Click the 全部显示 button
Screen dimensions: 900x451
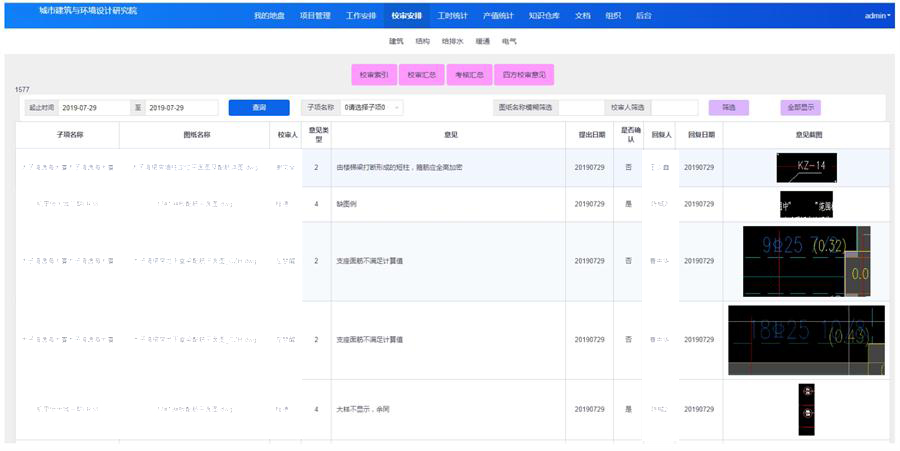(800, 108)
